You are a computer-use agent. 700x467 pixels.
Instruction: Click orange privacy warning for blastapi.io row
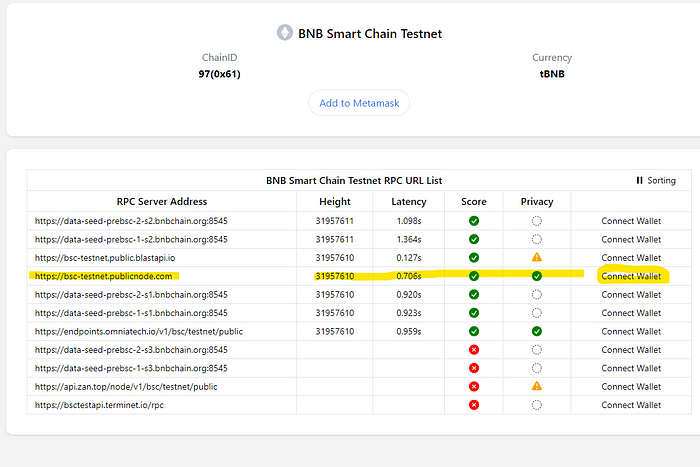(537, 257)
